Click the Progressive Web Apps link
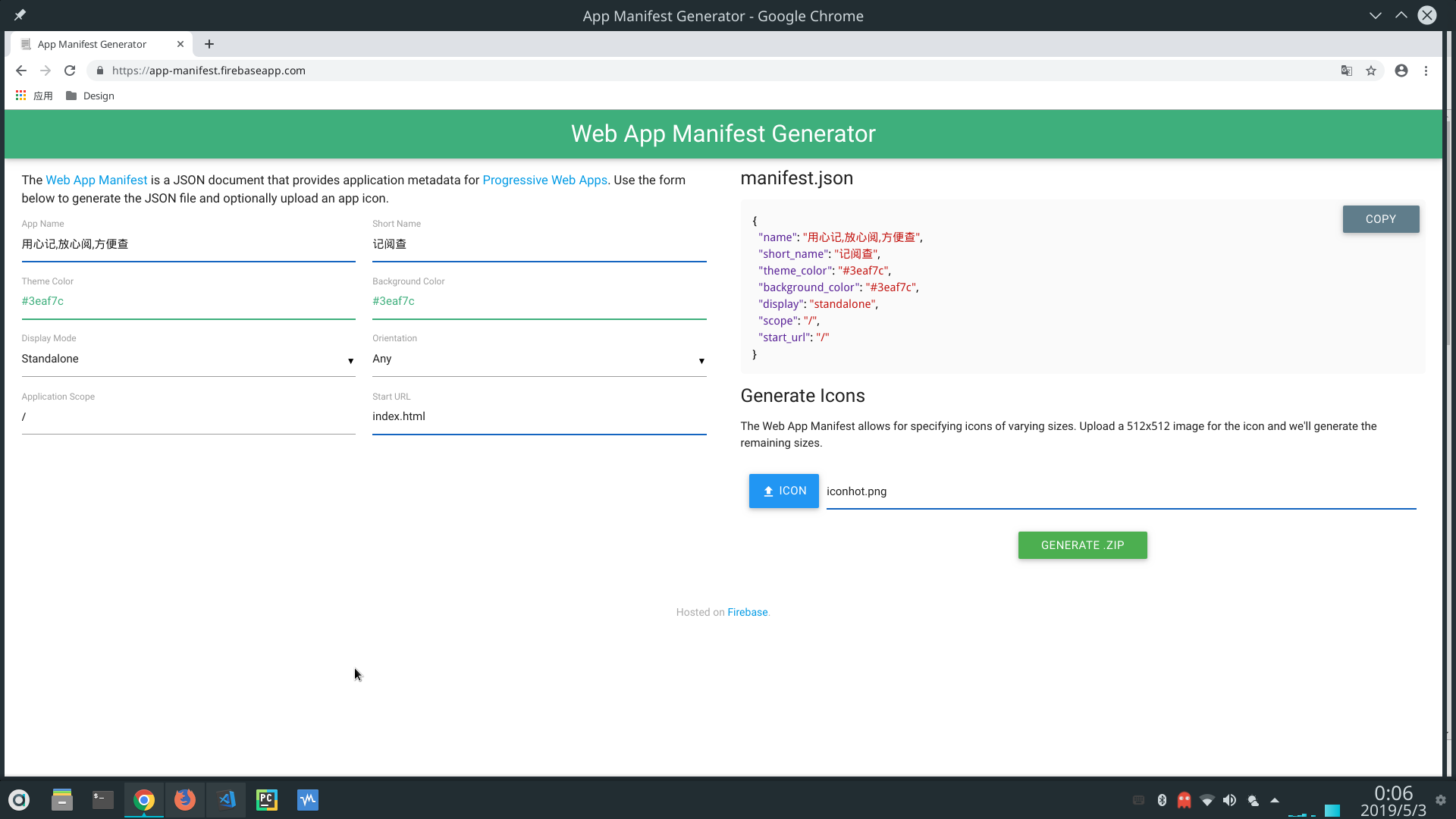Viewport: 1456px width, 819px height. pos(544,179)
